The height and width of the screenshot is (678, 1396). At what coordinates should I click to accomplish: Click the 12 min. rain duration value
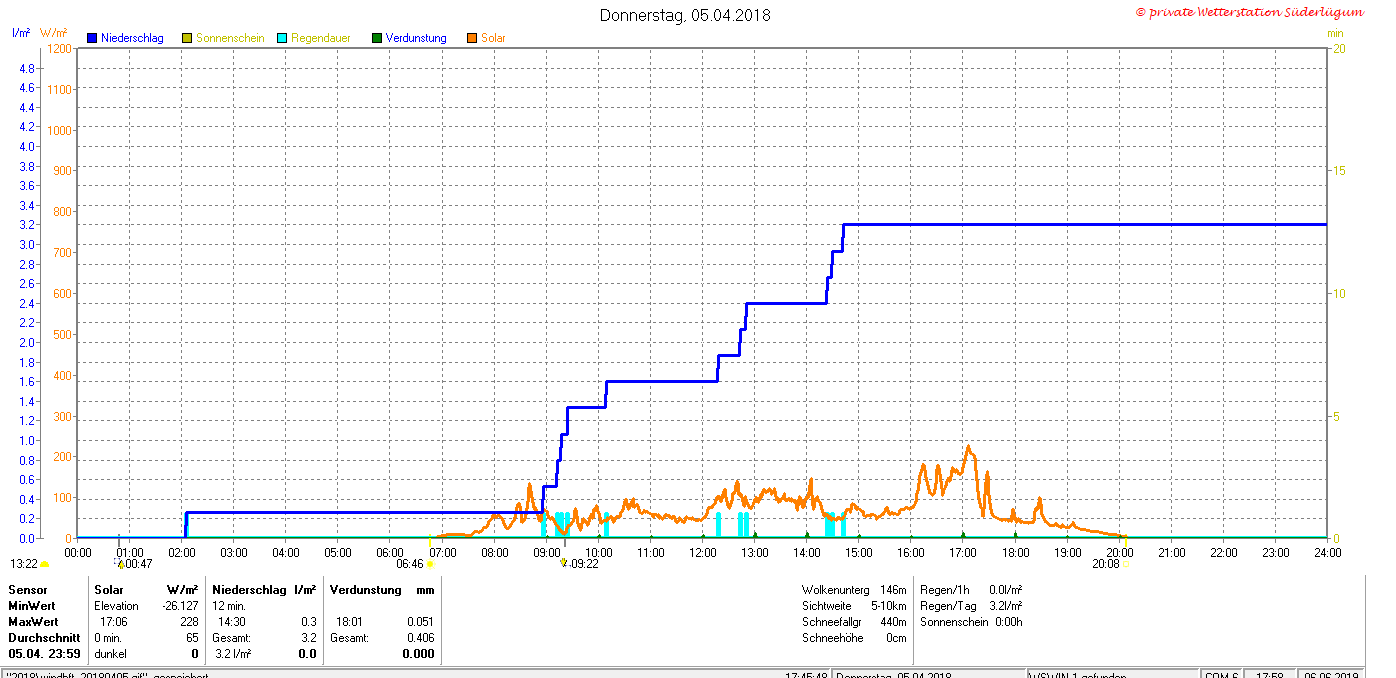pyautogui.click(x=229, y=606)
